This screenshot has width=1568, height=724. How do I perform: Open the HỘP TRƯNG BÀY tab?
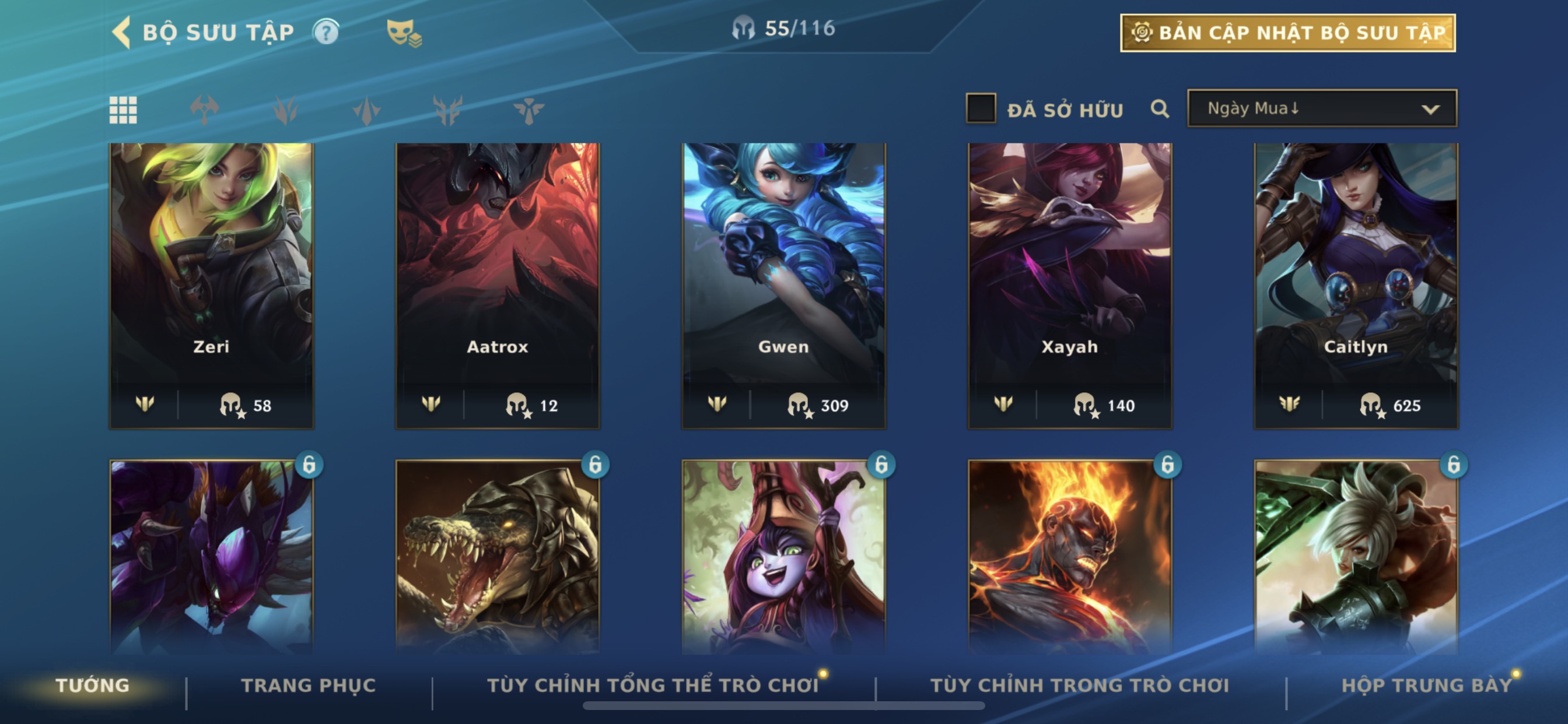pos(1426,685)
